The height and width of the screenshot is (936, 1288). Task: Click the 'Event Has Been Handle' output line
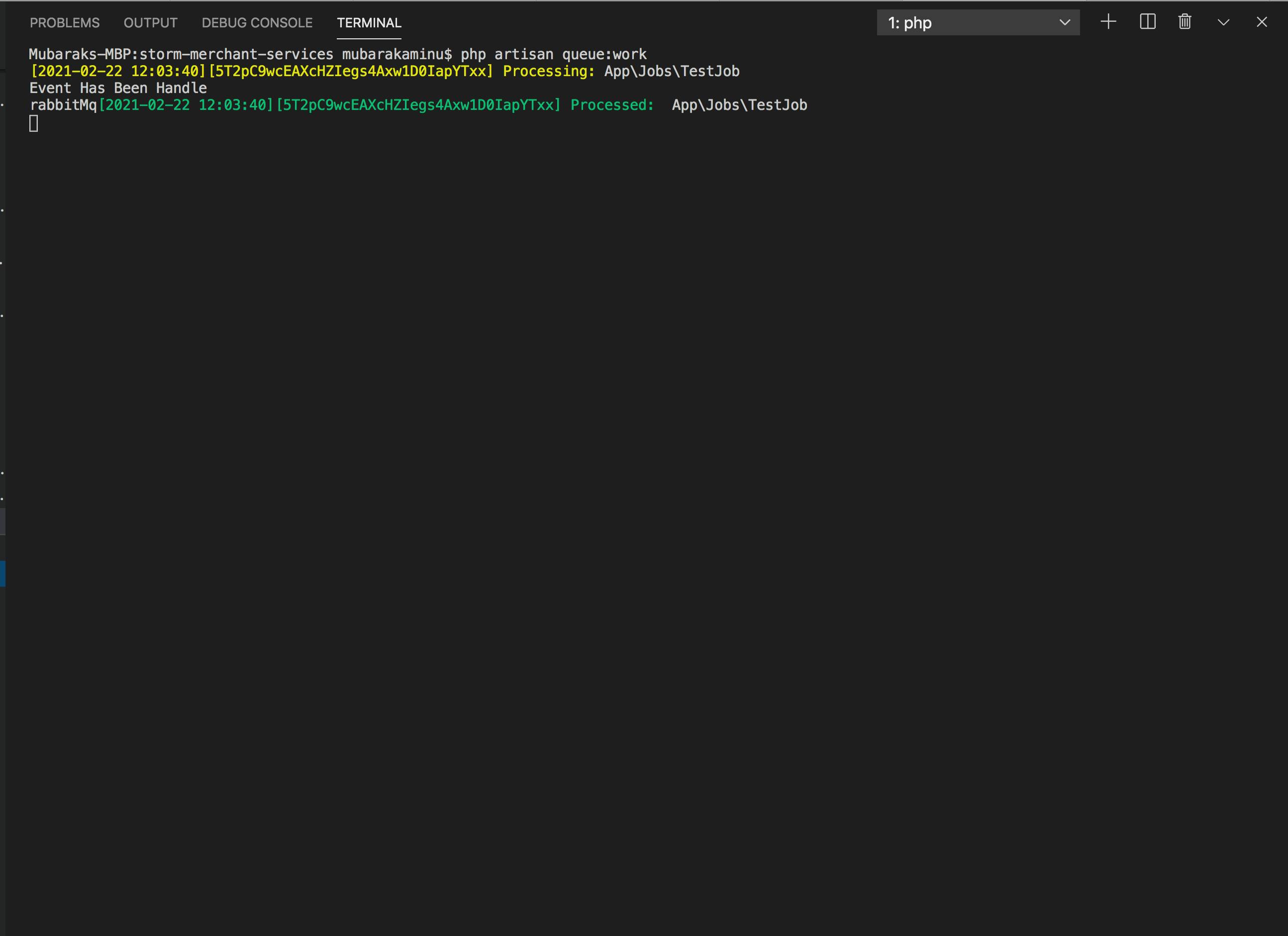point(118,88)
